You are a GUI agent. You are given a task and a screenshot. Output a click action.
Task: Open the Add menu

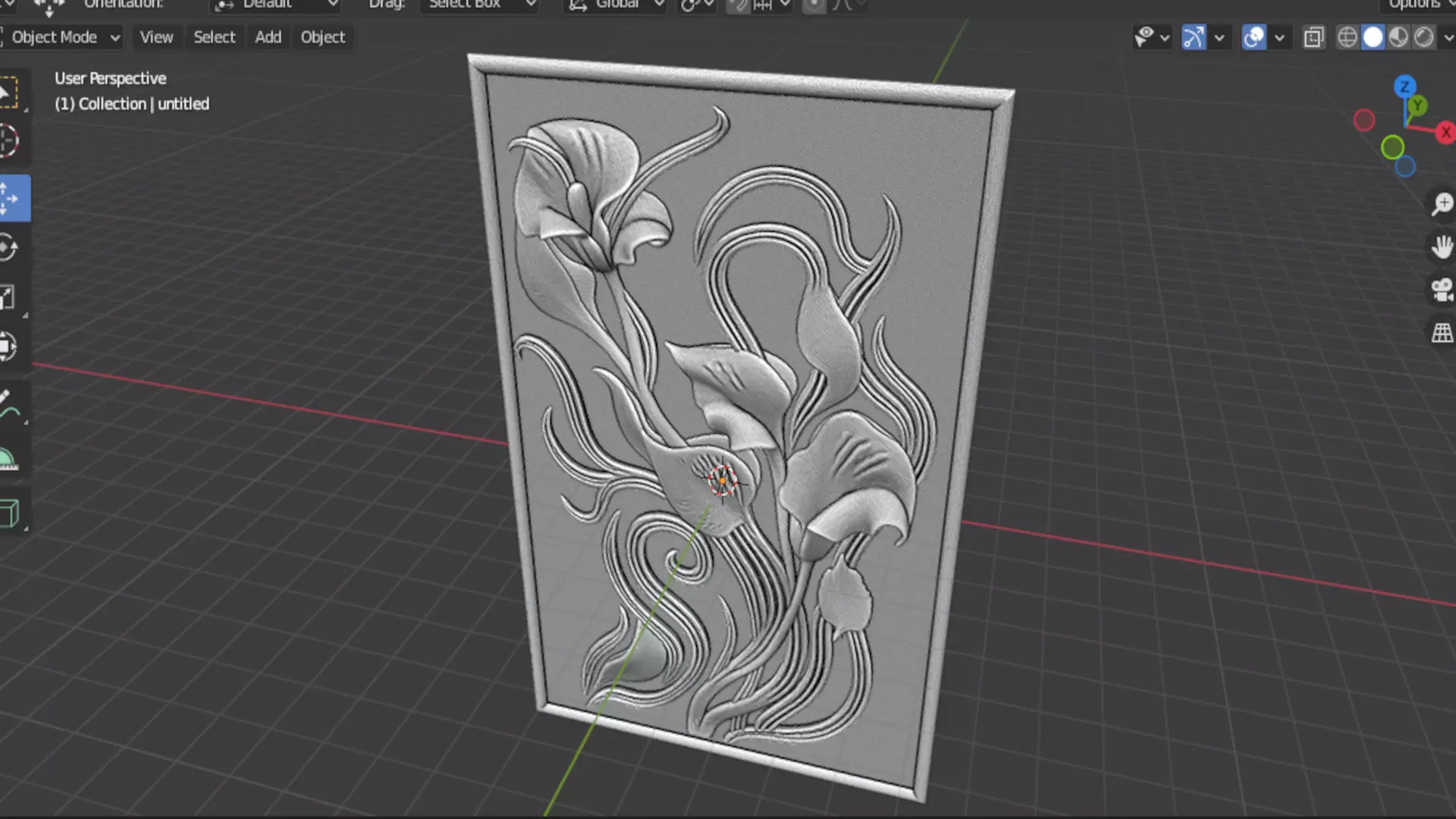(x=268, y=37)
